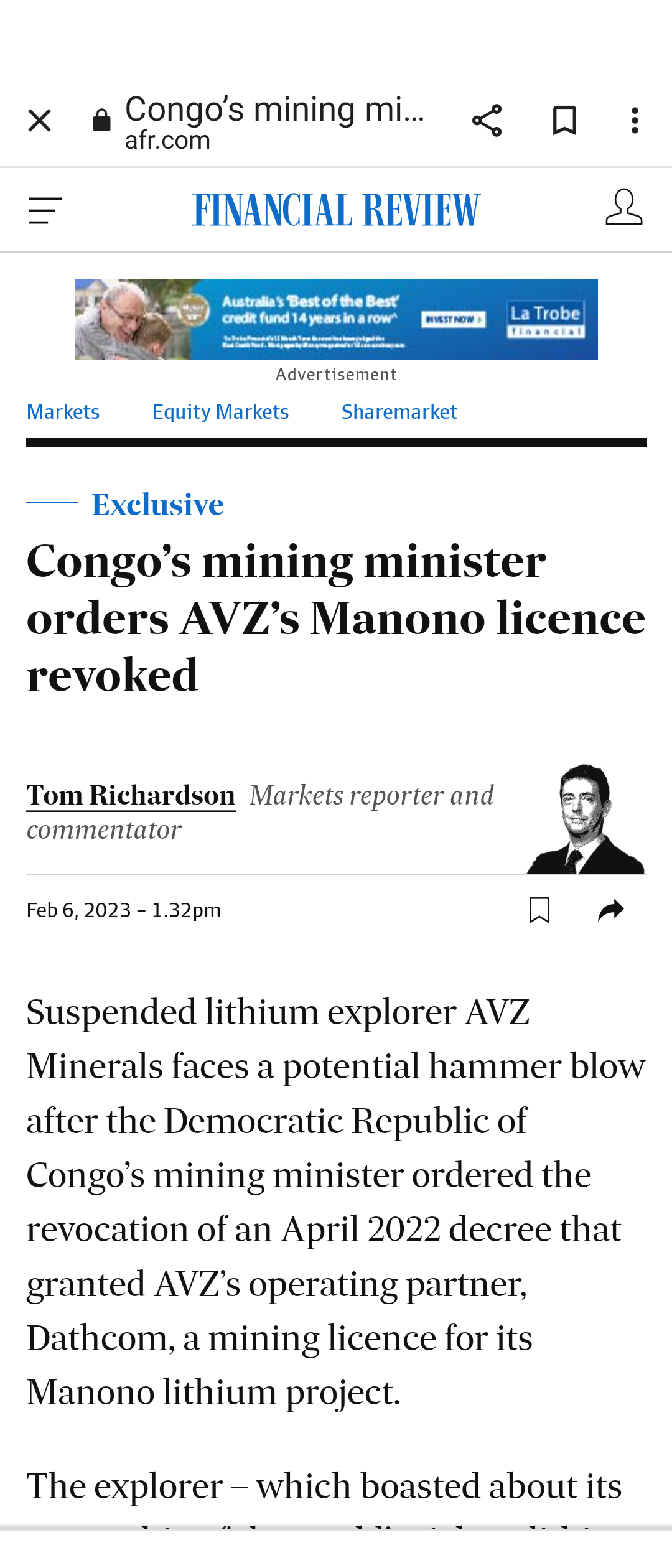Open Tom Richardson's author page

(131, 796)
